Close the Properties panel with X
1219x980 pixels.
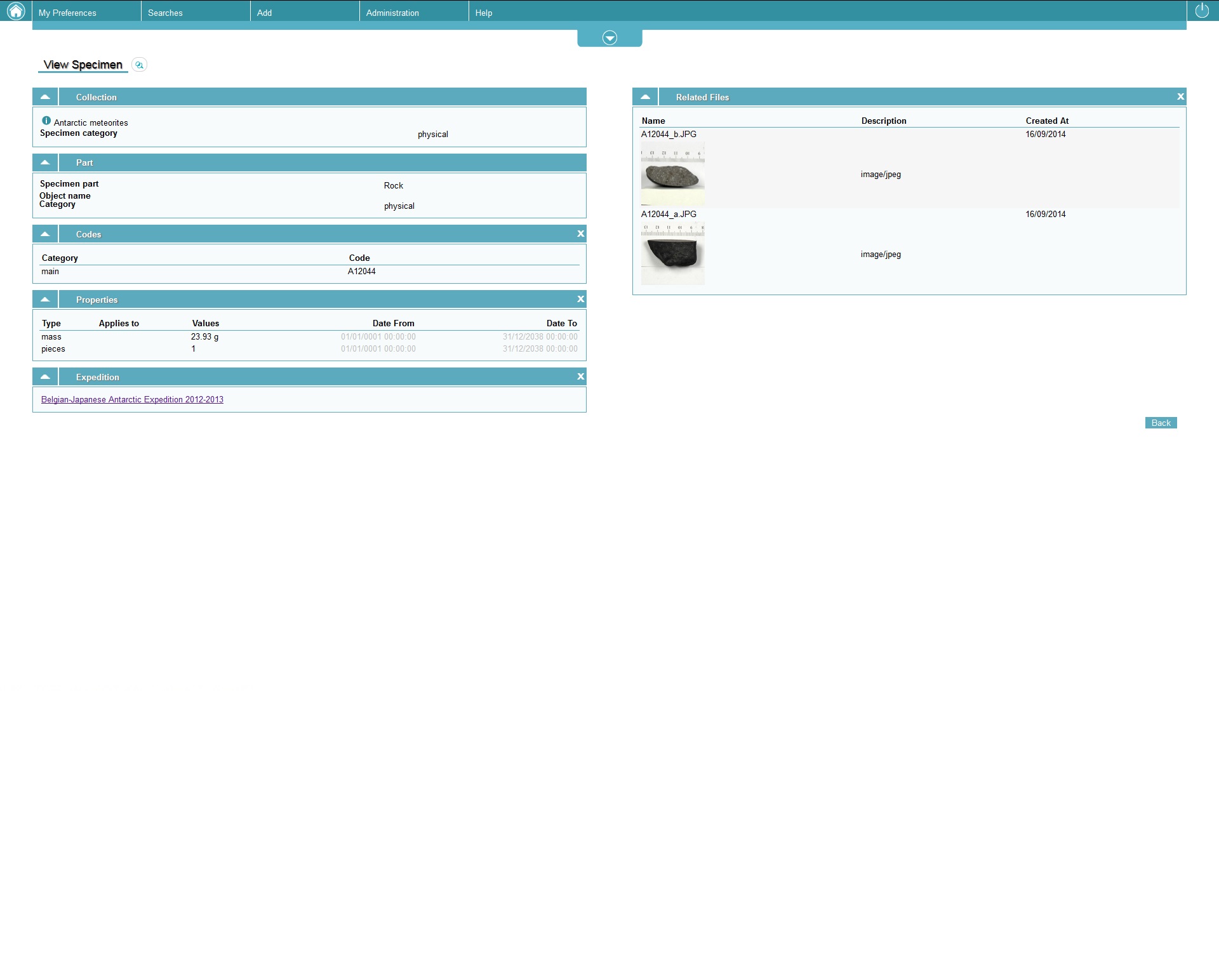coord(580,300)
